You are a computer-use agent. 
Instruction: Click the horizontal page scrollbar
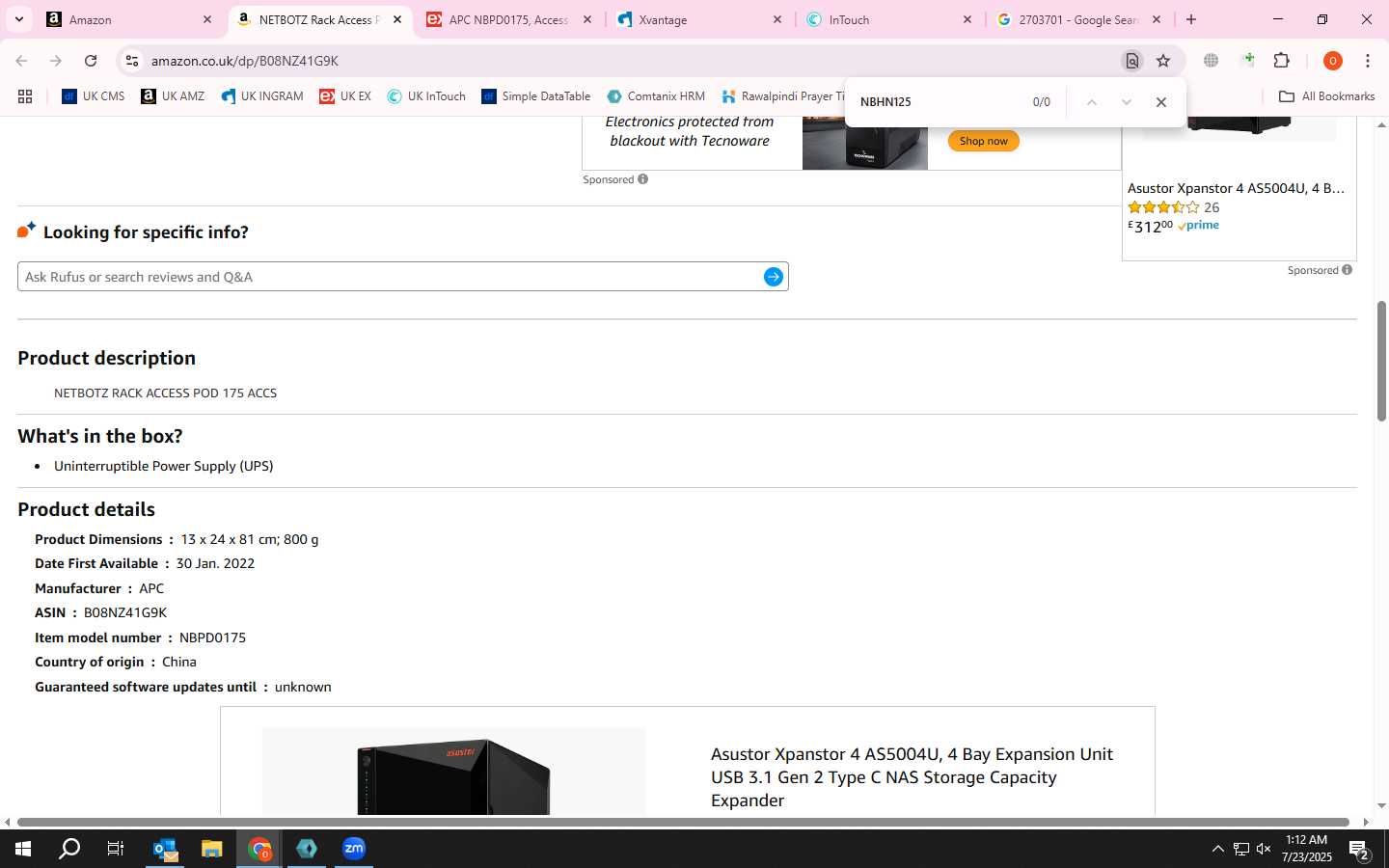[x=685, y=822]
